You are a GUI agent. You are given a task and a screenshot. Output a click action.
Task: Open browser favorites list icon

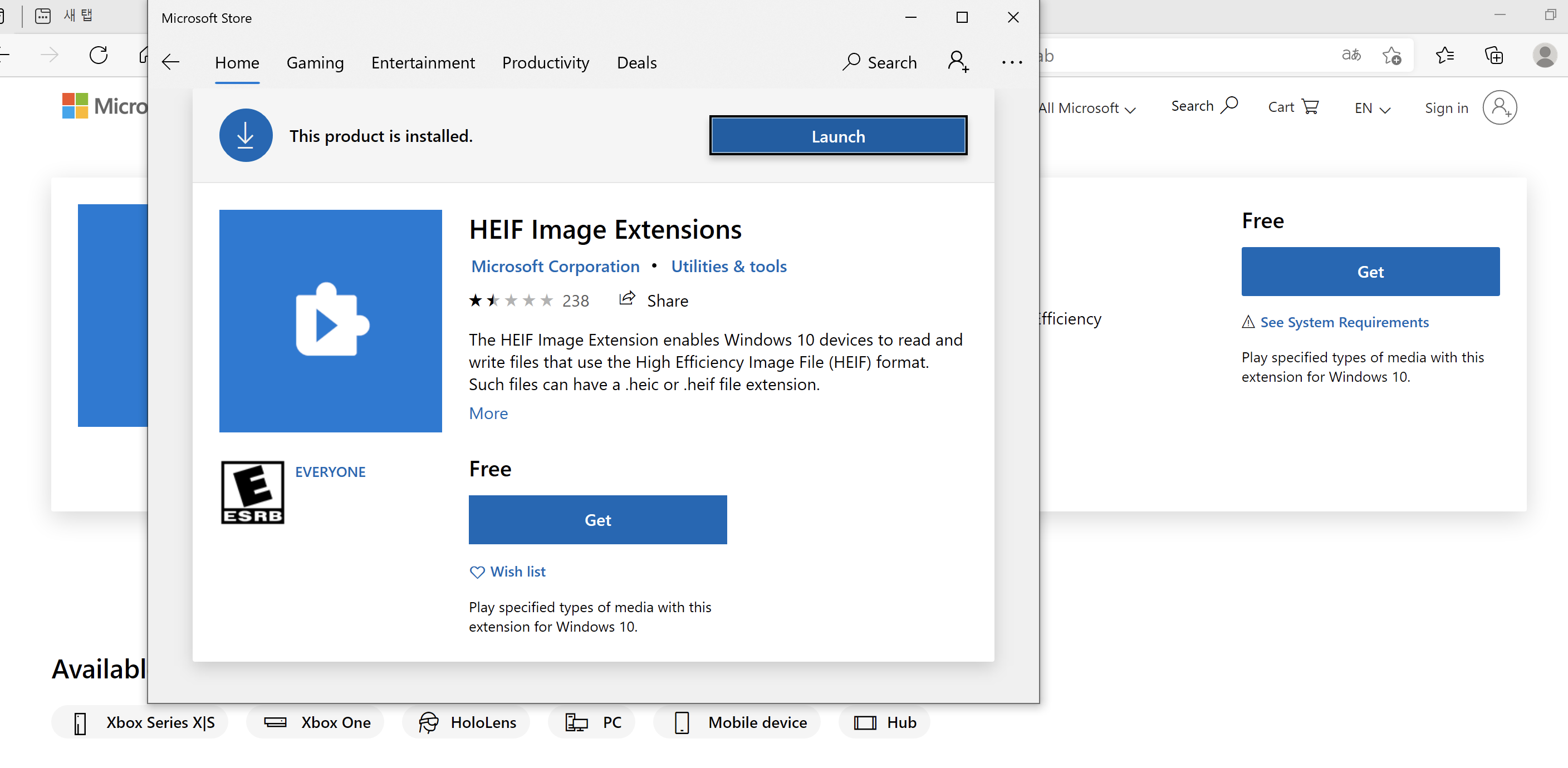click(1444, 56)
